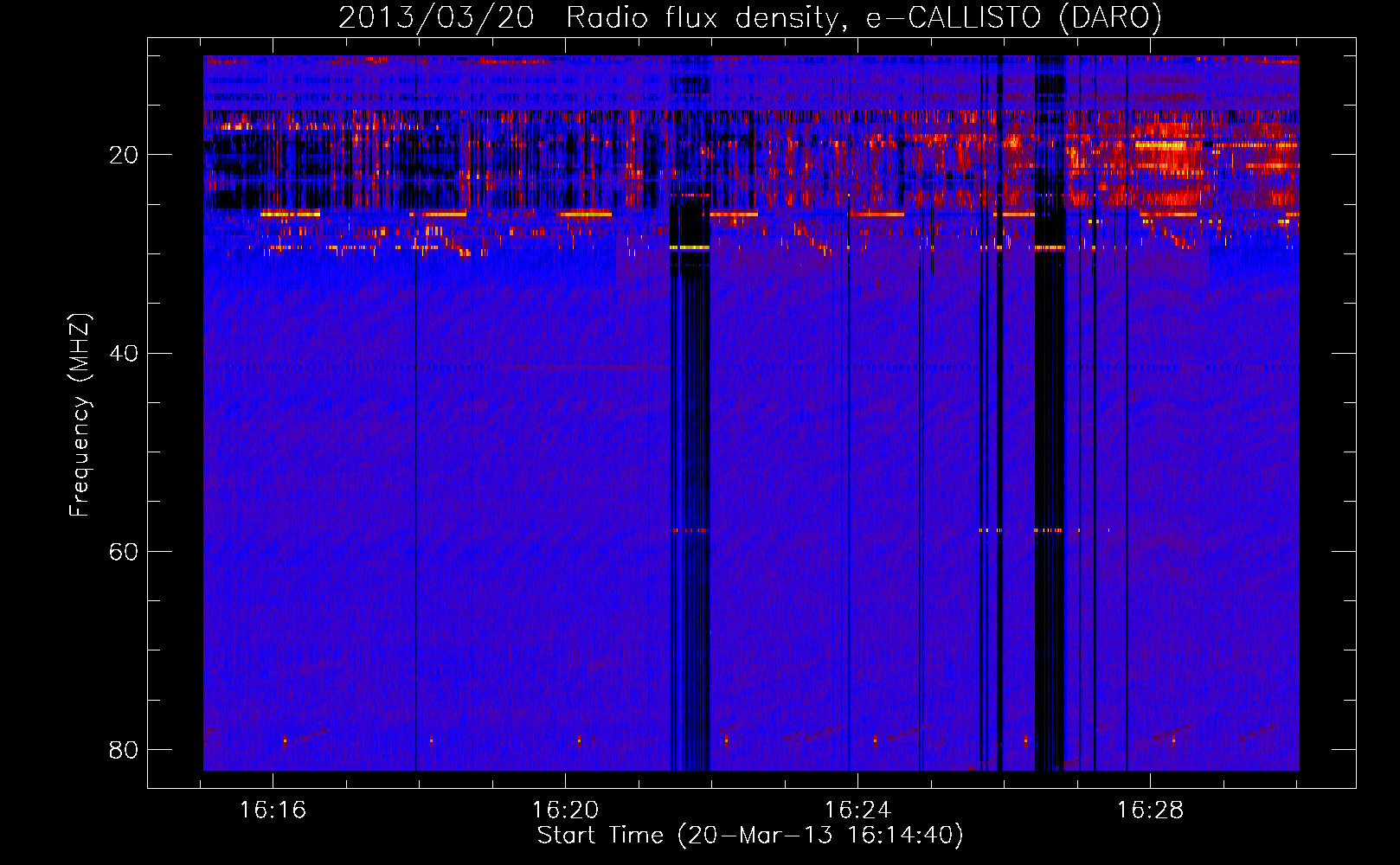1400x865 pixels.
Task: Click the 'Frequency (MHZ)' axis label
Action: (x=80, y=415)
